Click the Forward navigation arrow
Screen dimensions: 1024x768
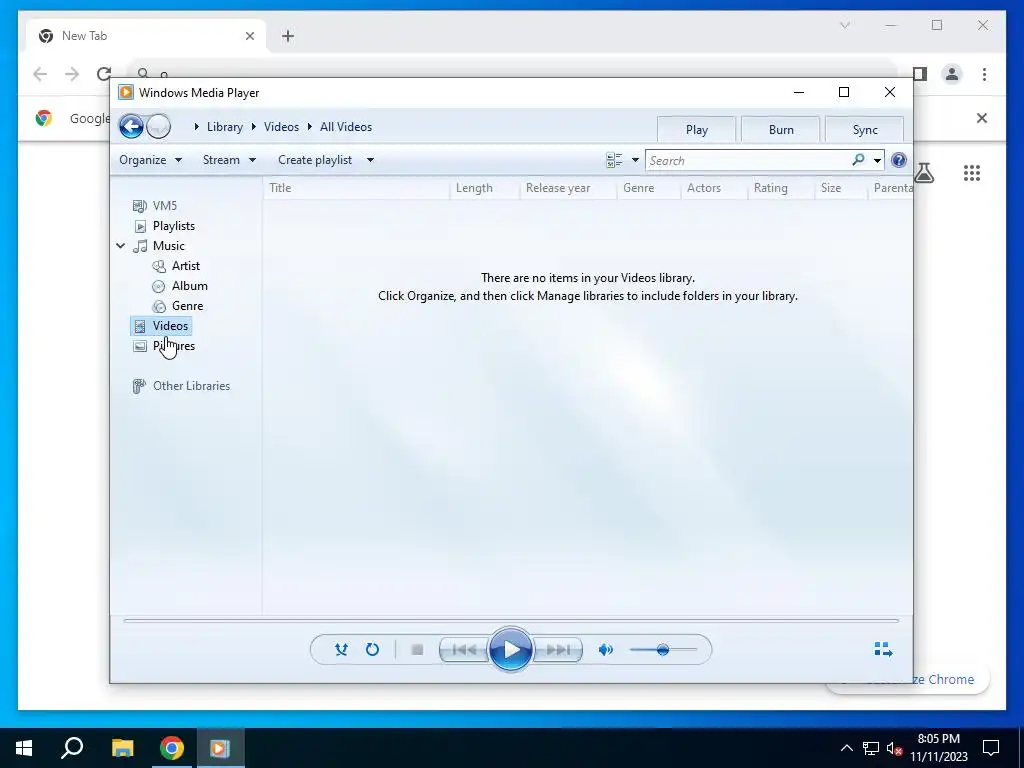pos(159,126)
